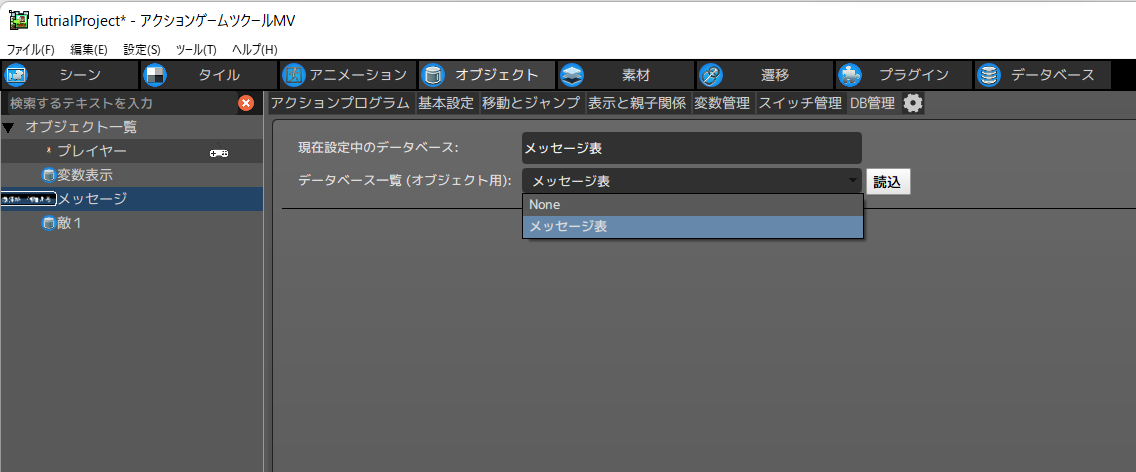
Task: Switch to 基本設定 tab
Action: [446, 103]
